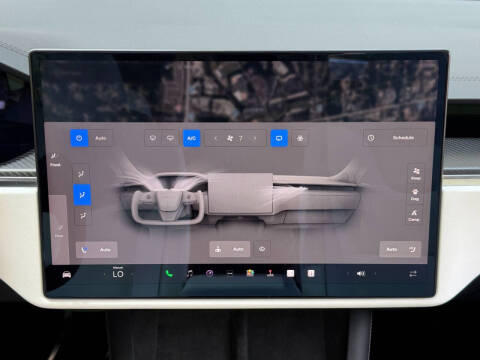Image resolution: width=480 pixels, height=360 pixels.
Task: Open the car controls icon
Action: pyautogui.click(x=67, y=274)
